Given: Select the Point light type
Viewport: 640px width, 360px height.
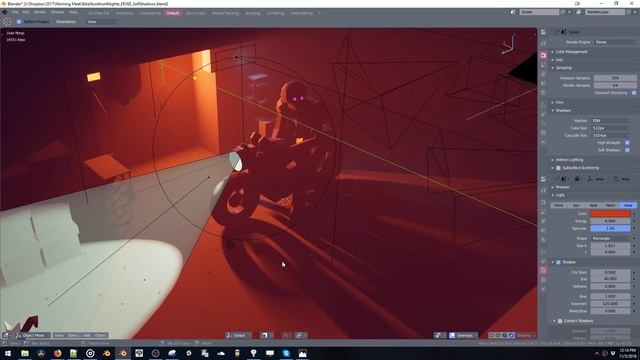Looking at the screenshot, I should point(559,205).
